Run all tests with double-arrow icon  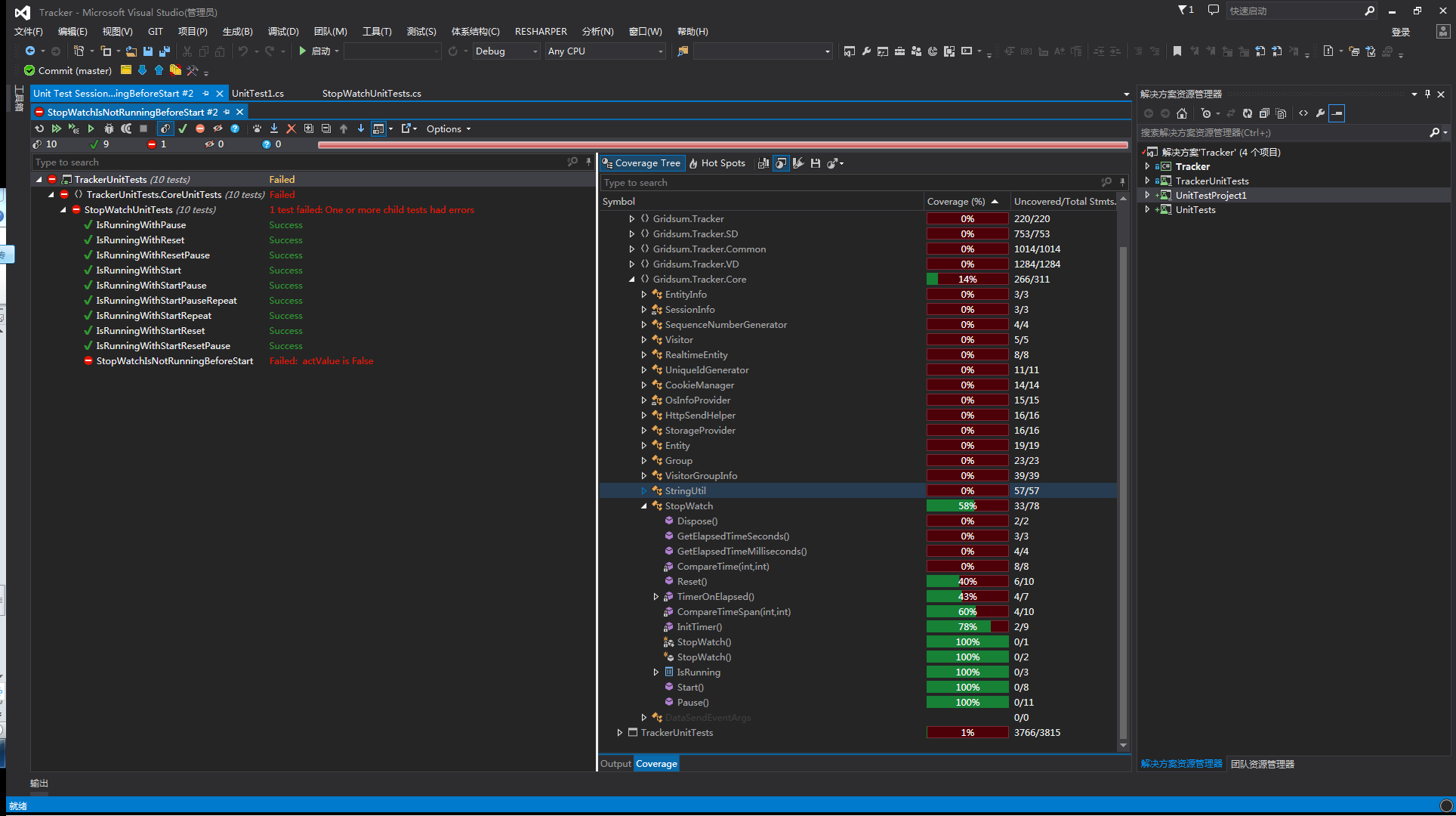coord(57,128)
